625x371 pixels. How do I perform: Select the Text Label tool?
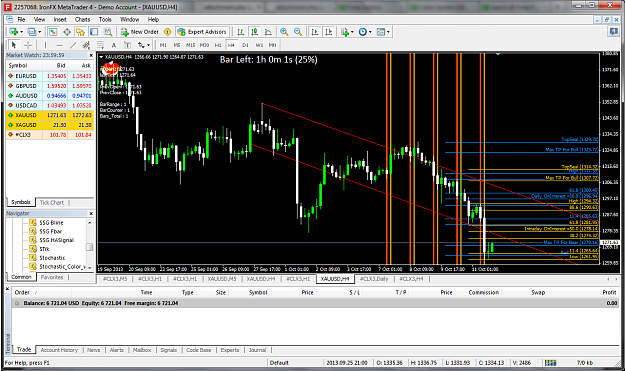tap(127, 45)
